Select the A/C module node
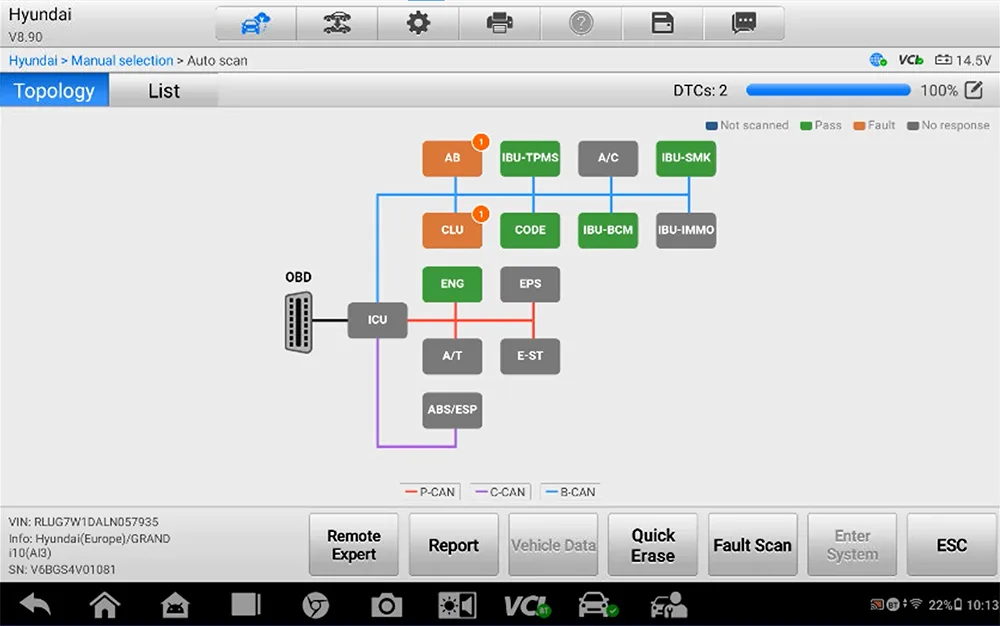The height and width of the screenshot is (626, 1000). pos(608,157)
